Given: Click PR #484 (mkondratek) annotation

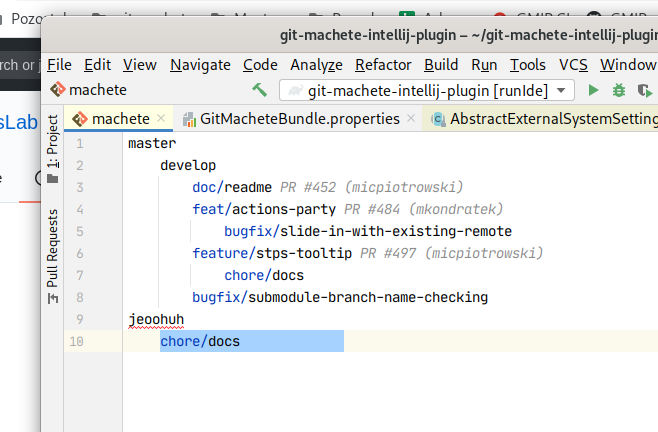Looking at the screenshot, I should (x=423, y=209).
